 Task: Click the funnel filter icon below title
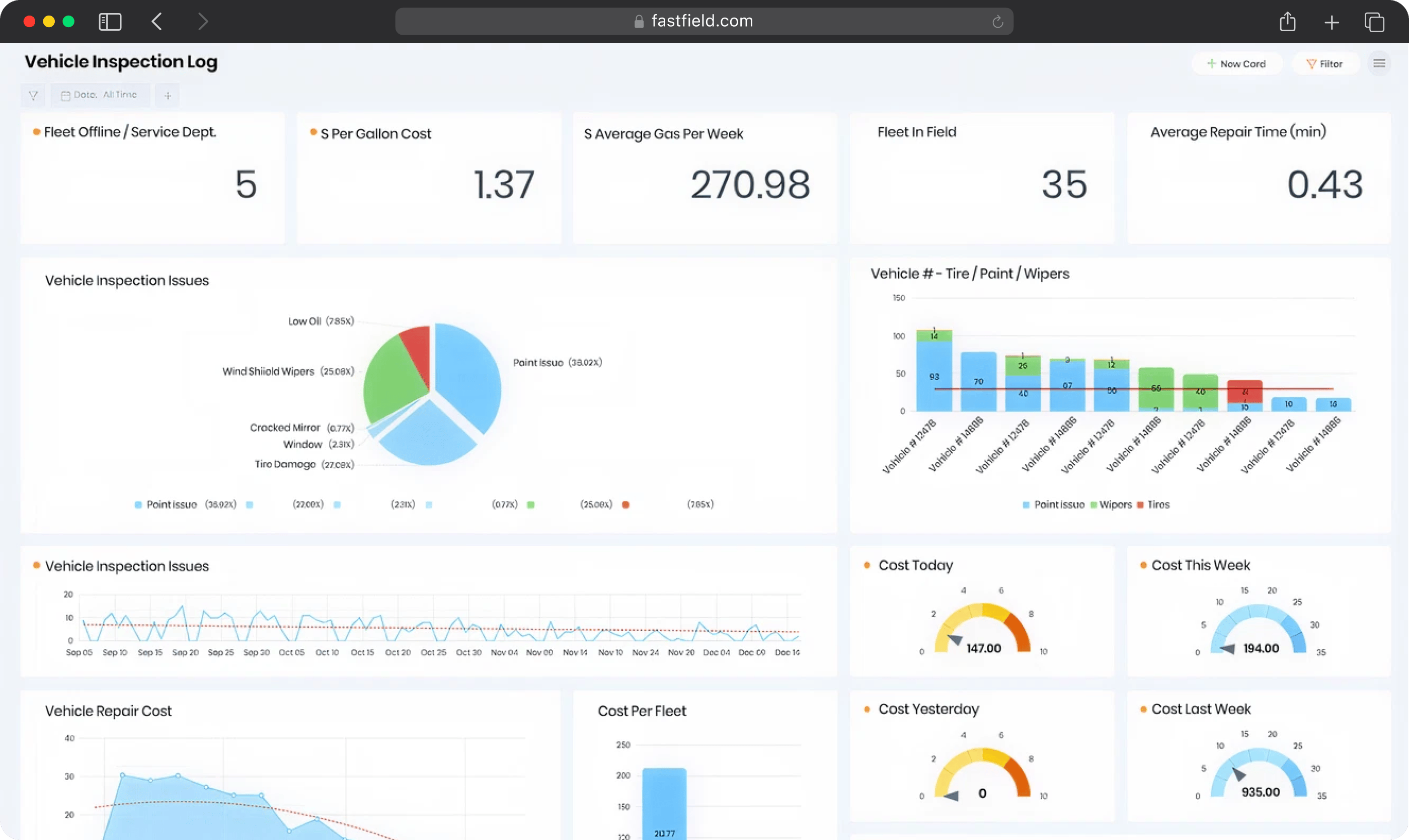33,95
